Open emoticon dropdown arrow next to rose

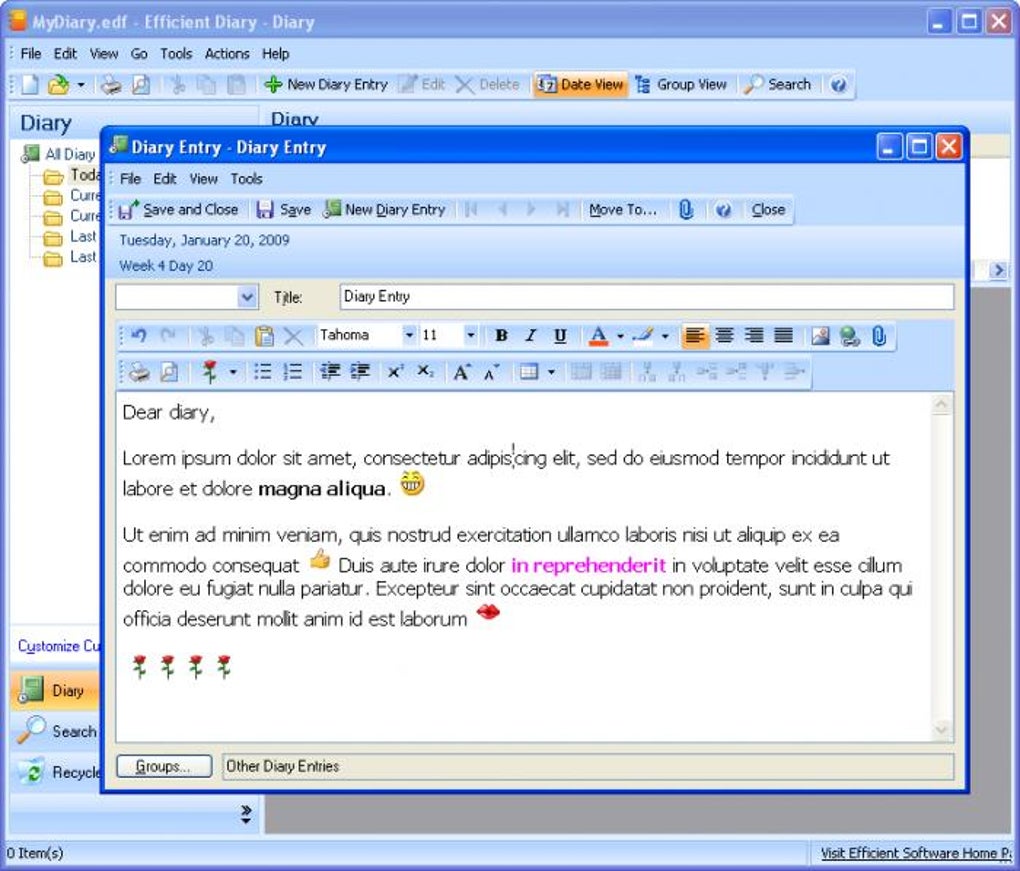coord(233,373)
